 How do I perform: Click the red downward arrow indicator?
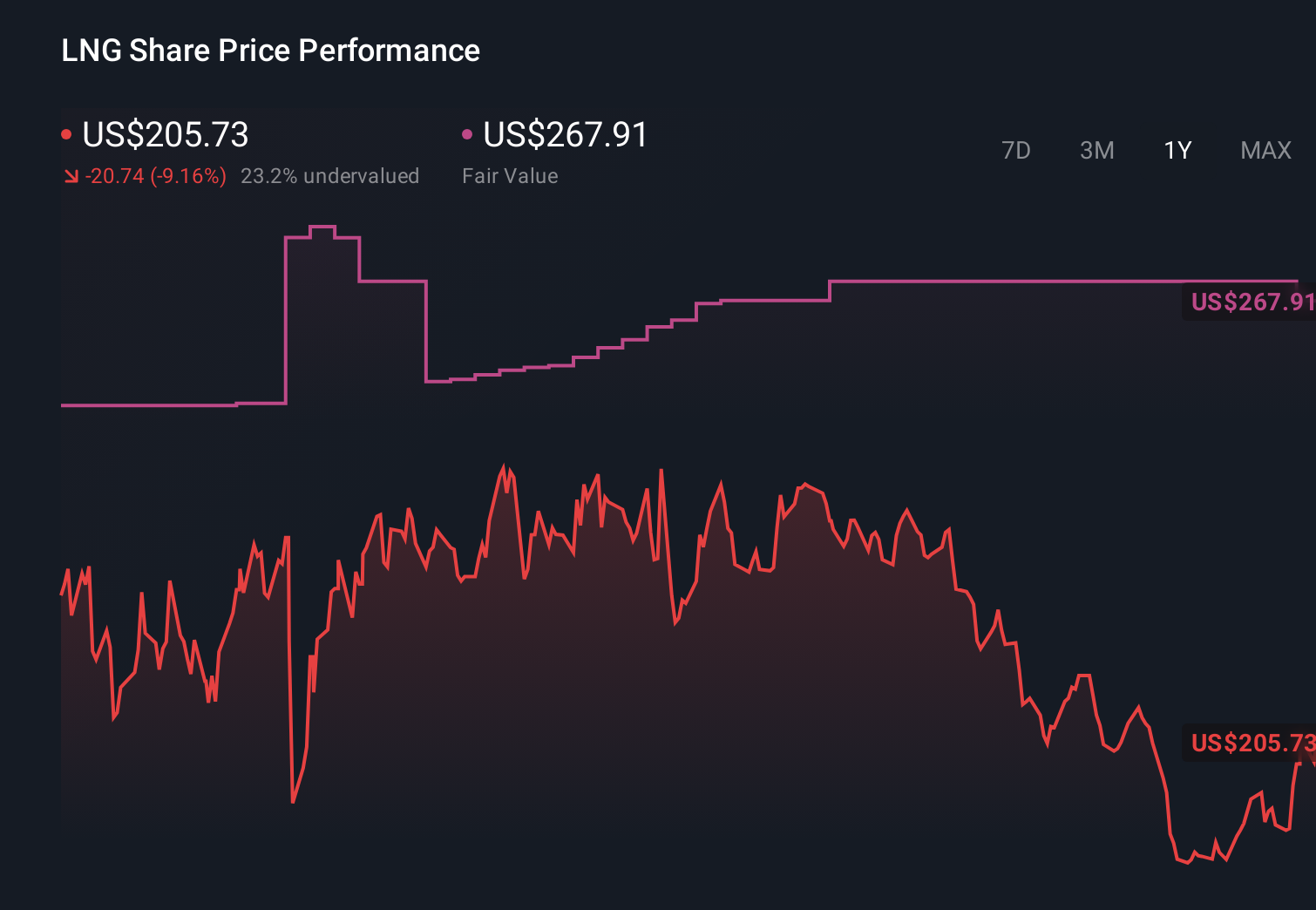click(71, 175)
